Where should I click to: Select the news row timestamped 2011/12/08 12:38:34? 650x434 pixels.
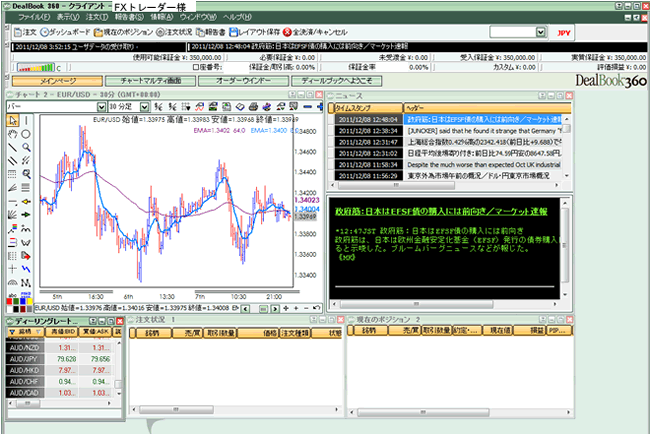[x=447, y=131]
